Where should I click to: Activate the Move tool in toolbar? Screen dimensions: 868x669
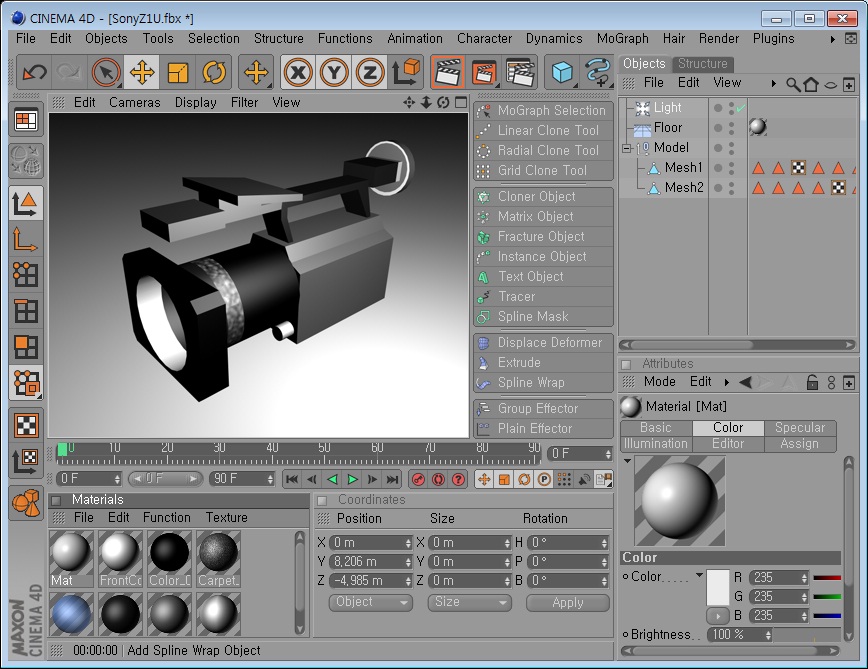point(142,72)
